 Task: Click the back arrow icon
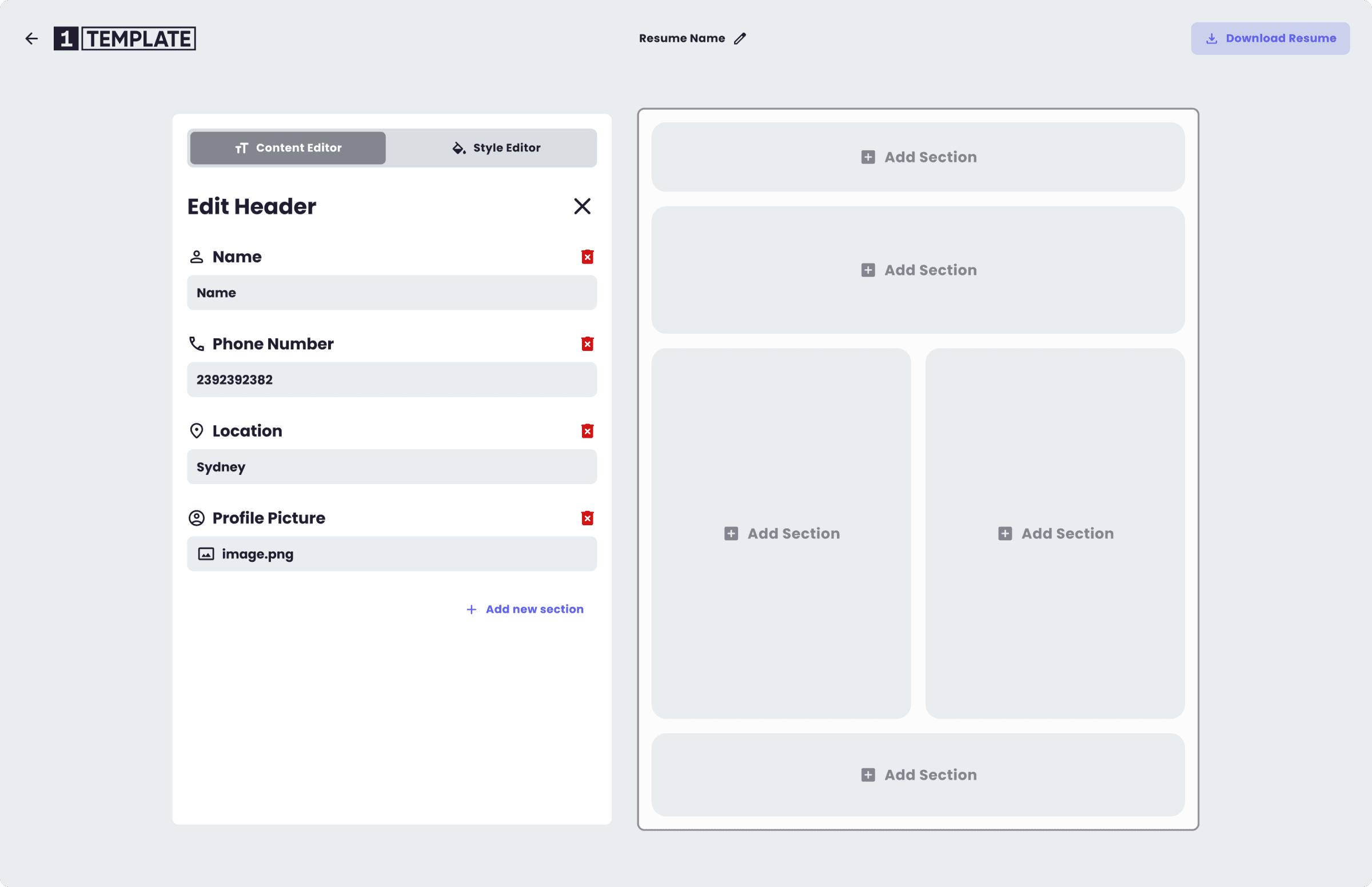[x=31, y=39]
